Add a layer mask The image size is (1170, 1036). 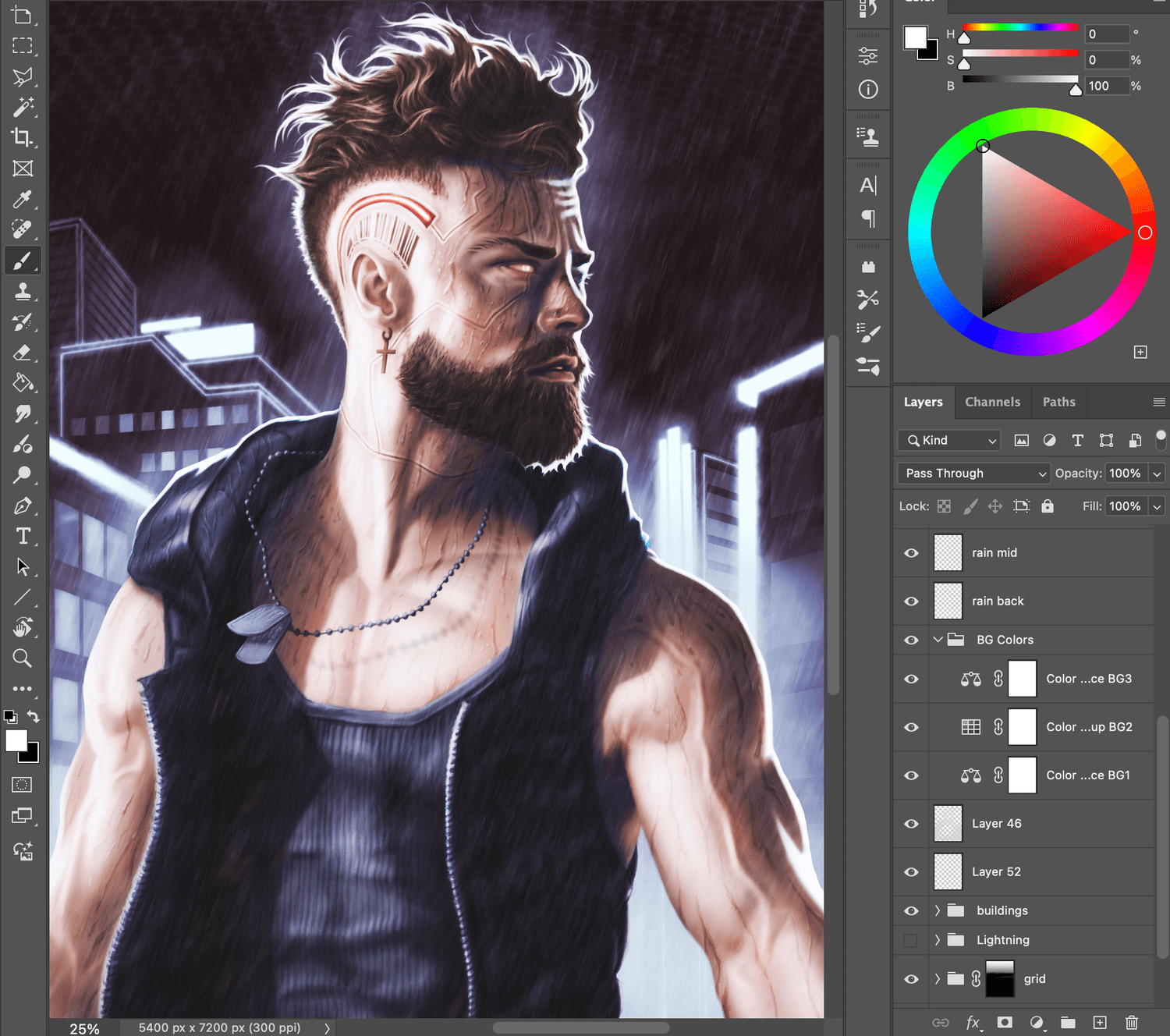click(1005, 1022)
